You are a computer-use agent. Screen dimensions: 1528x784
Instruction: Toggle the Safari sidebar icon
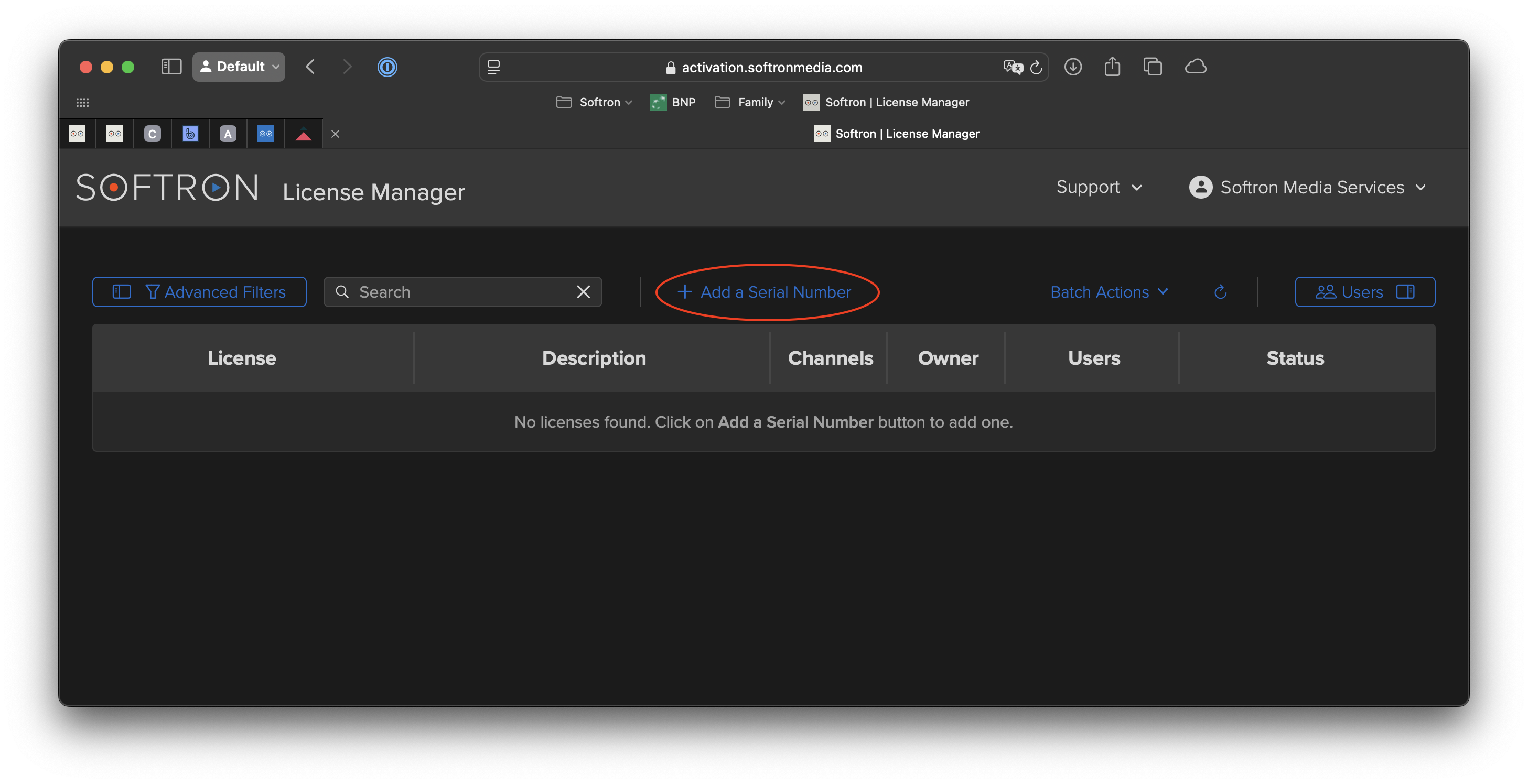tap(171, 67)
